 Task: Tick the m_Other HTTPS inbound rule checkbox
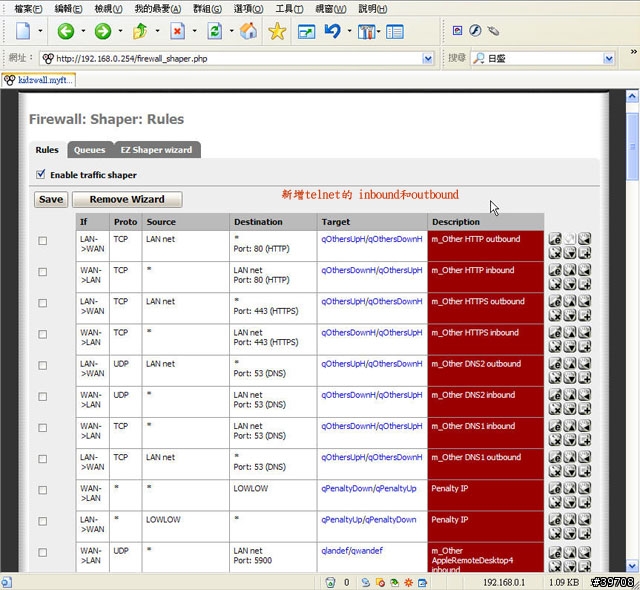point(42,334)
